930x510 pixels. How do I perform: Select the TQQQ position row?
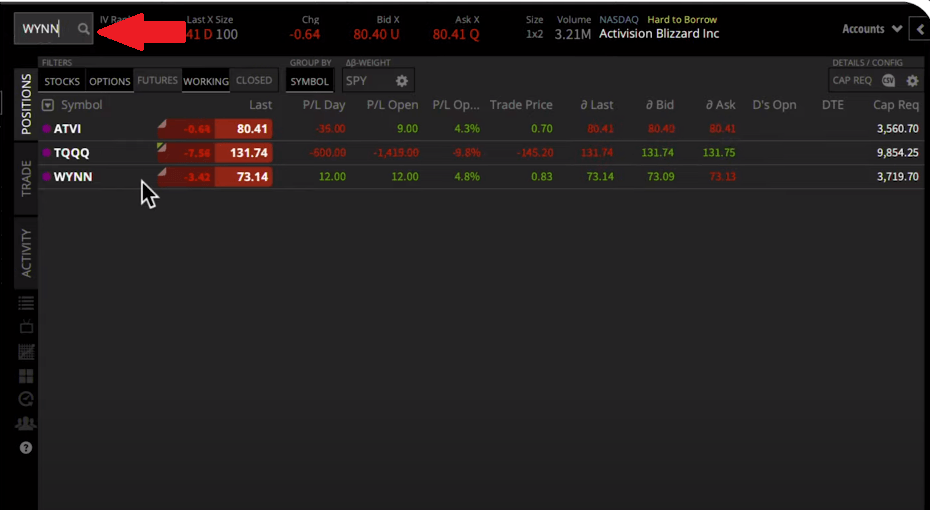(x=75, y=153)
